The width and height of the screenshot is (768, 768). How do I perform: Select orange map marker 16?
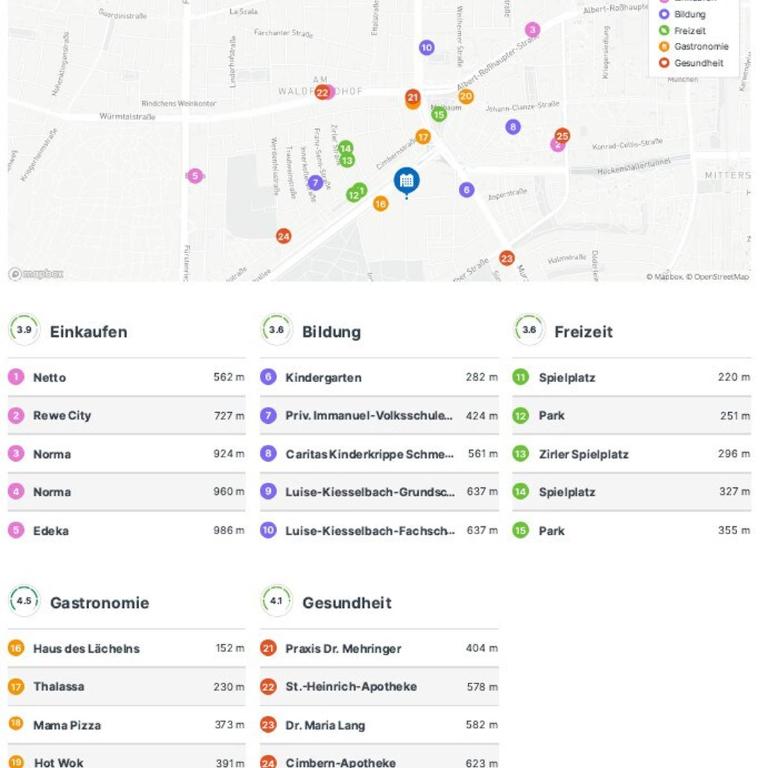381,204
